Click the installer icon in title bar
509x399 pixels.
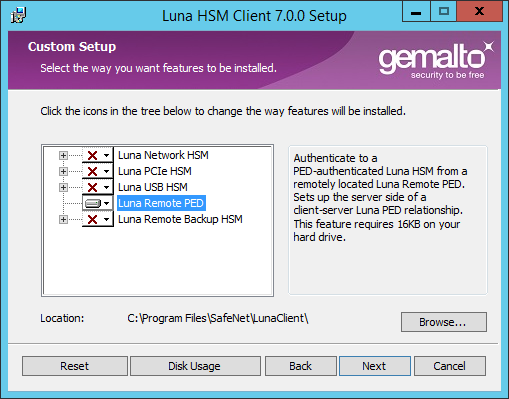point(18,15)
